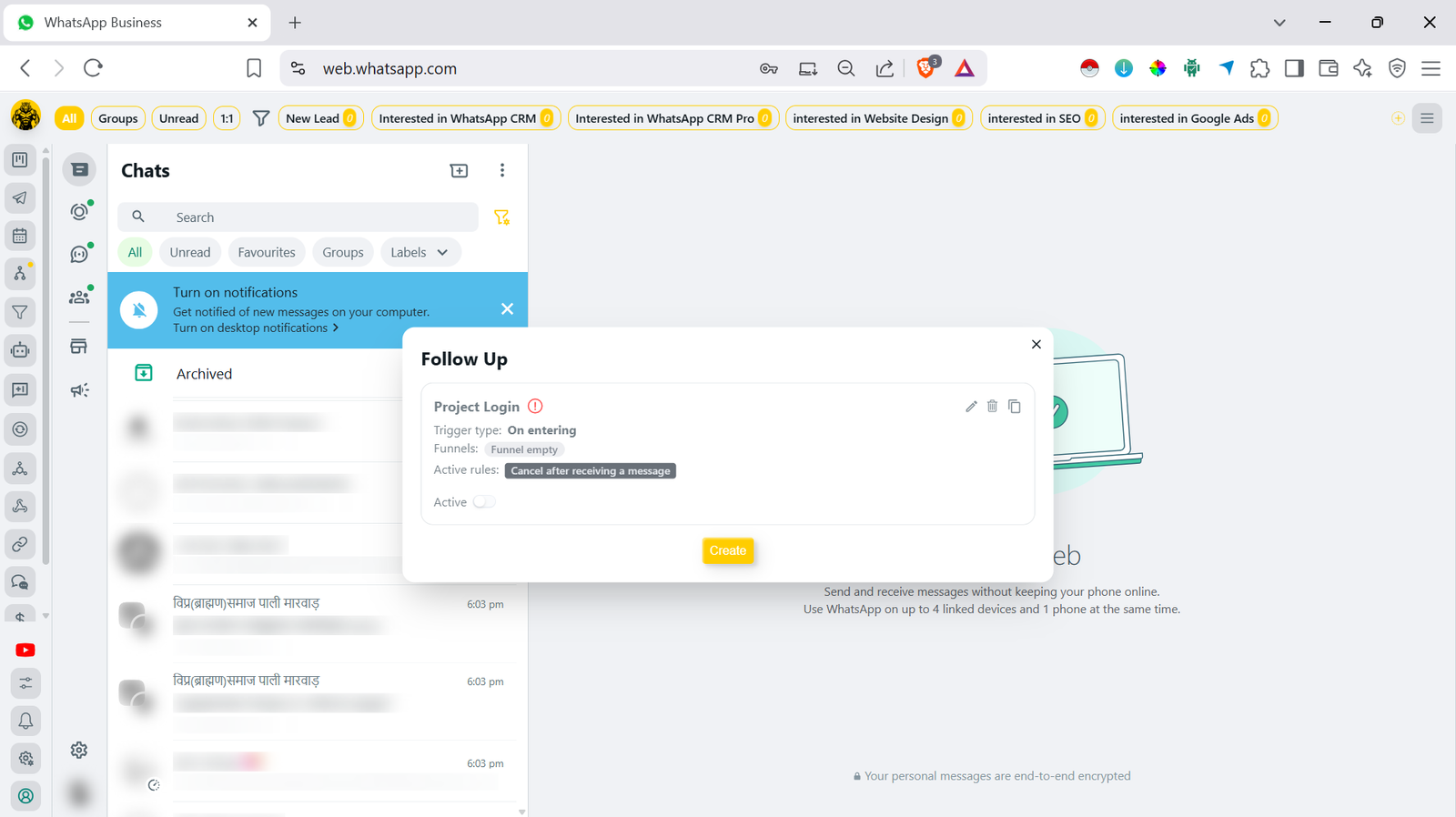Click the chat Search input field
Viewport: 1456px width, 817px height.
309,217
